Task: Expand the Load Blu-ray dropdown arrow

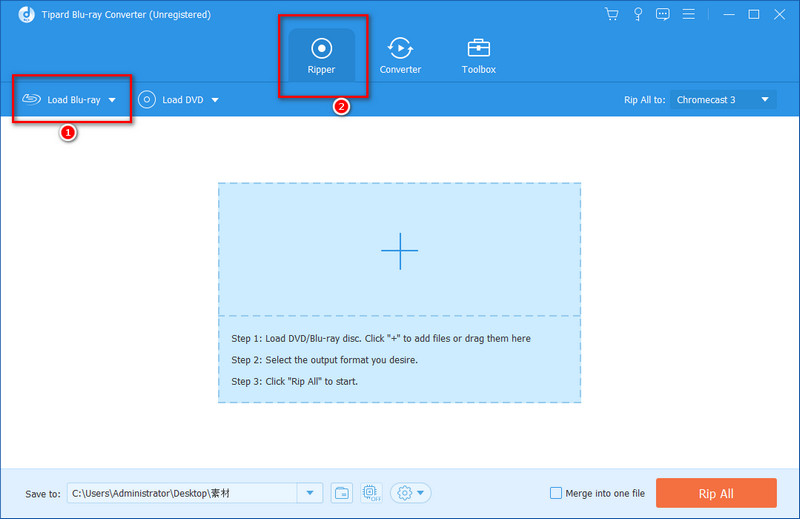Action: coord(112,100)
